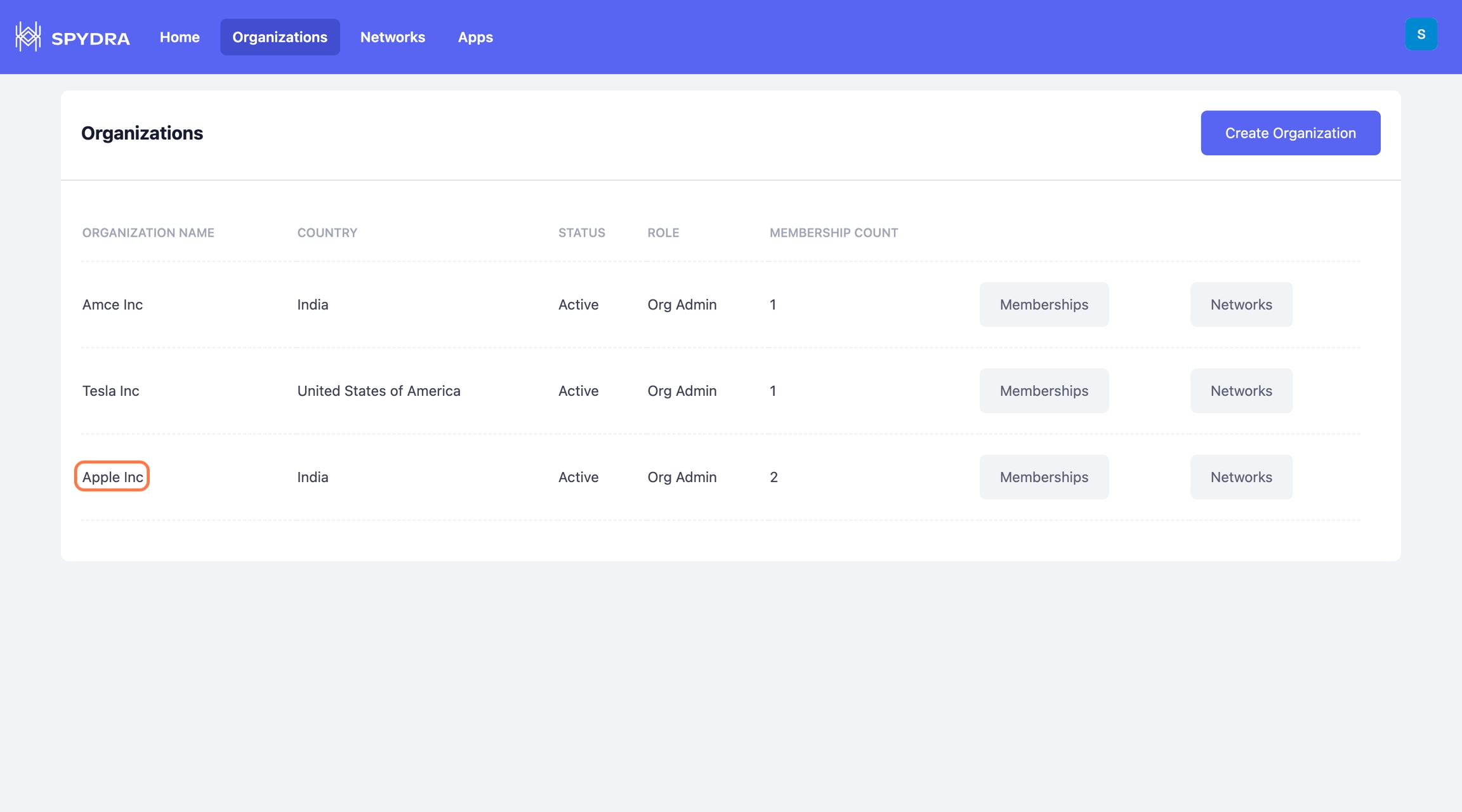Screen dimensions: 1462x812
Task: Click the Membership Count column header
Action: (x=833, y=233)
